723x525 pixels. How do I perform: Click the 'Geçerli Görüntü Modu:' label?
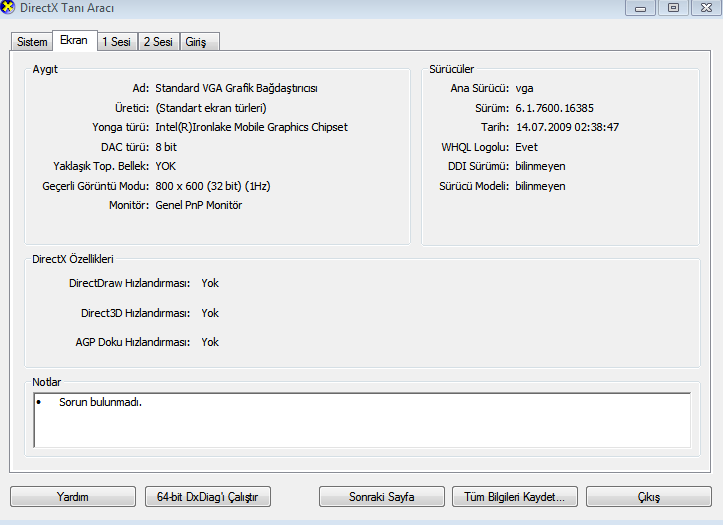coord(95,186)
